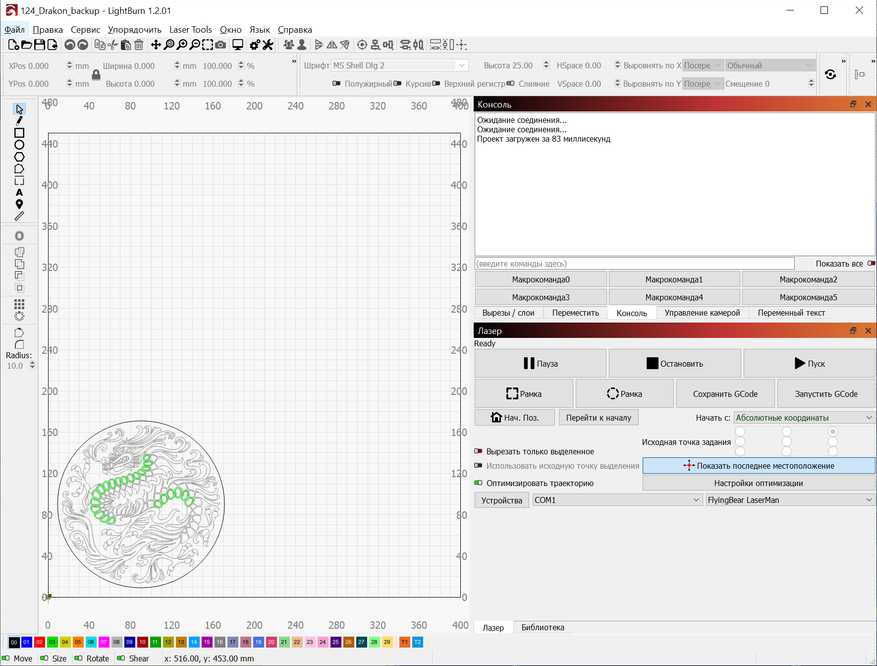Select the Position Laser pin tool

point(19,204)
